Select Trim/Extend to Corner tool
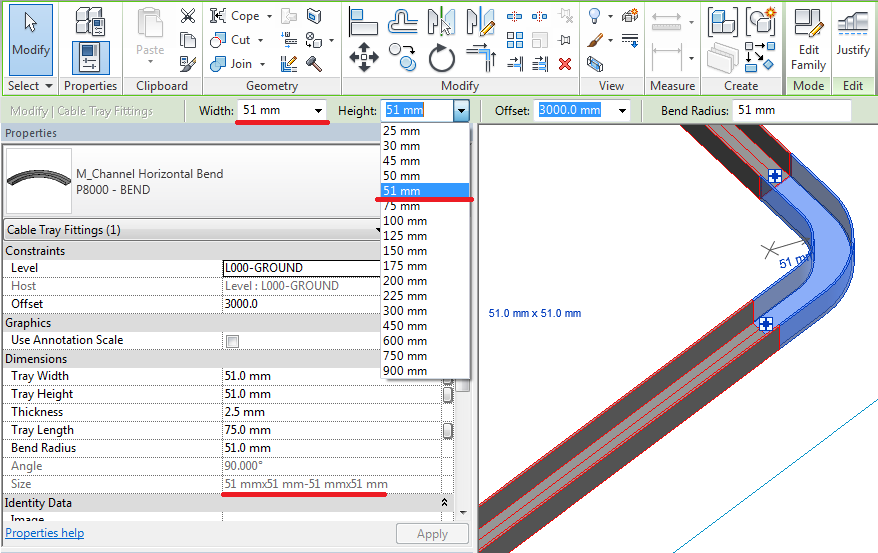The width and height of the screenshot is (878, 553). pyautogui.click(x=481, y=58)
